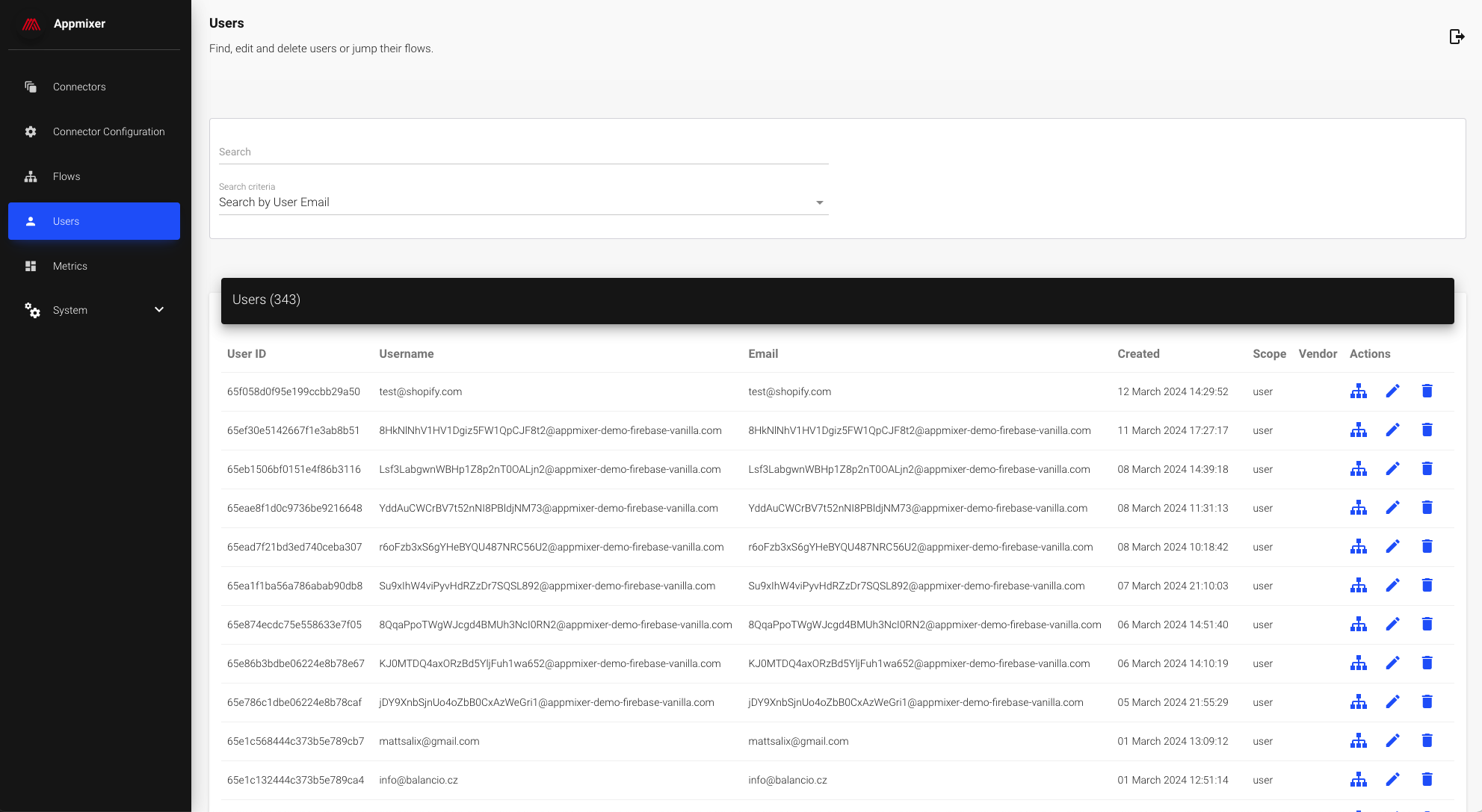
Task: Open the Flows sidebar item
Action: [x=67, y=176]
